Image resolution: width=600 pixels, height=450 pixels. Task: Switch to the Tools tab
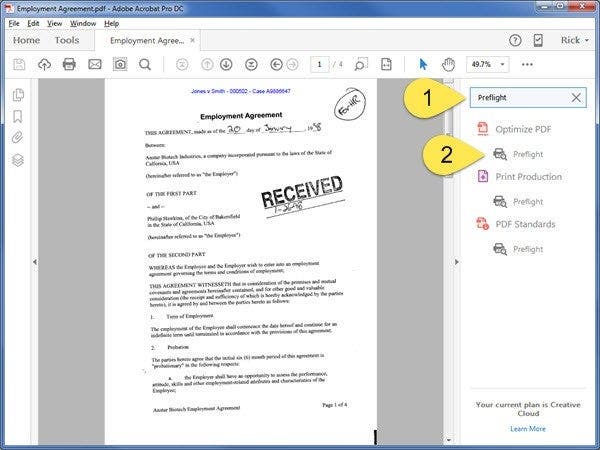coord(67,40)
